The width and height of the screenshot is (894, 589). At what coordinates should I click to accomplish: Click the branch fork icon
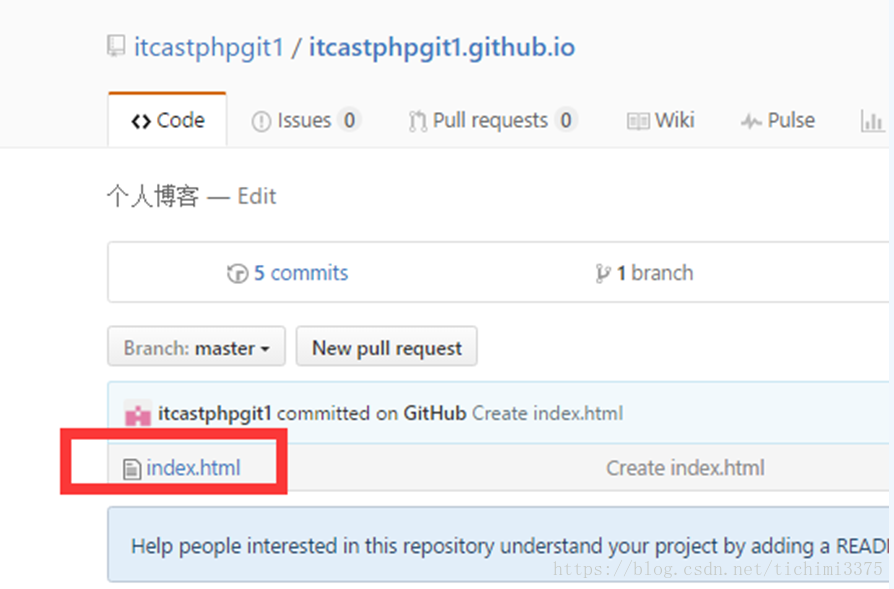tap(603, 274)
